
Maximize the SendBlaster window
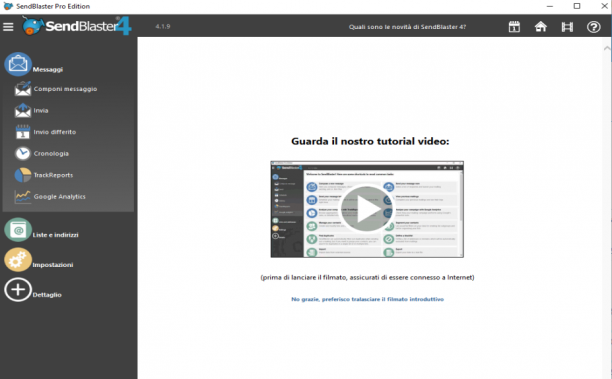577,6
